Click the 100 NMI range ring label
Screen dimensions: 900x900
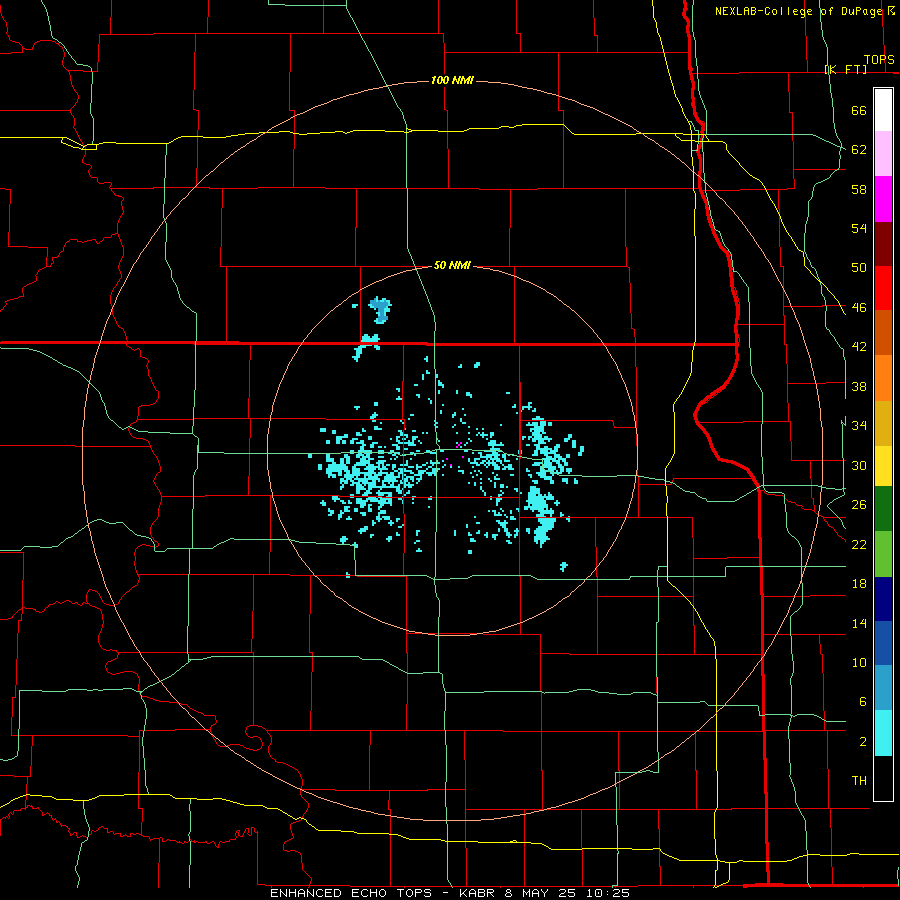click(x=452, y=80)
